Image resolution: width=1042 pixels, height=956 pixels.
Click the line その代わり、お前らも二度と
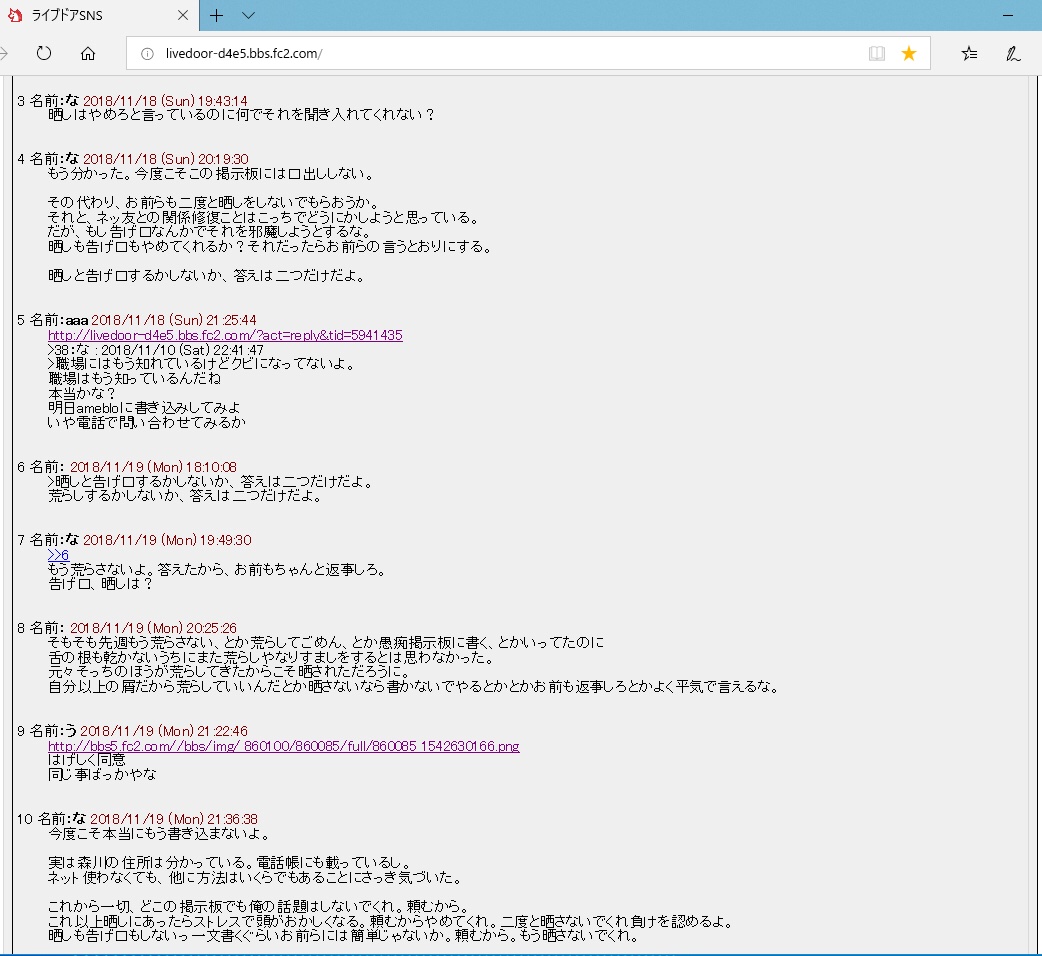click(213, 203)
